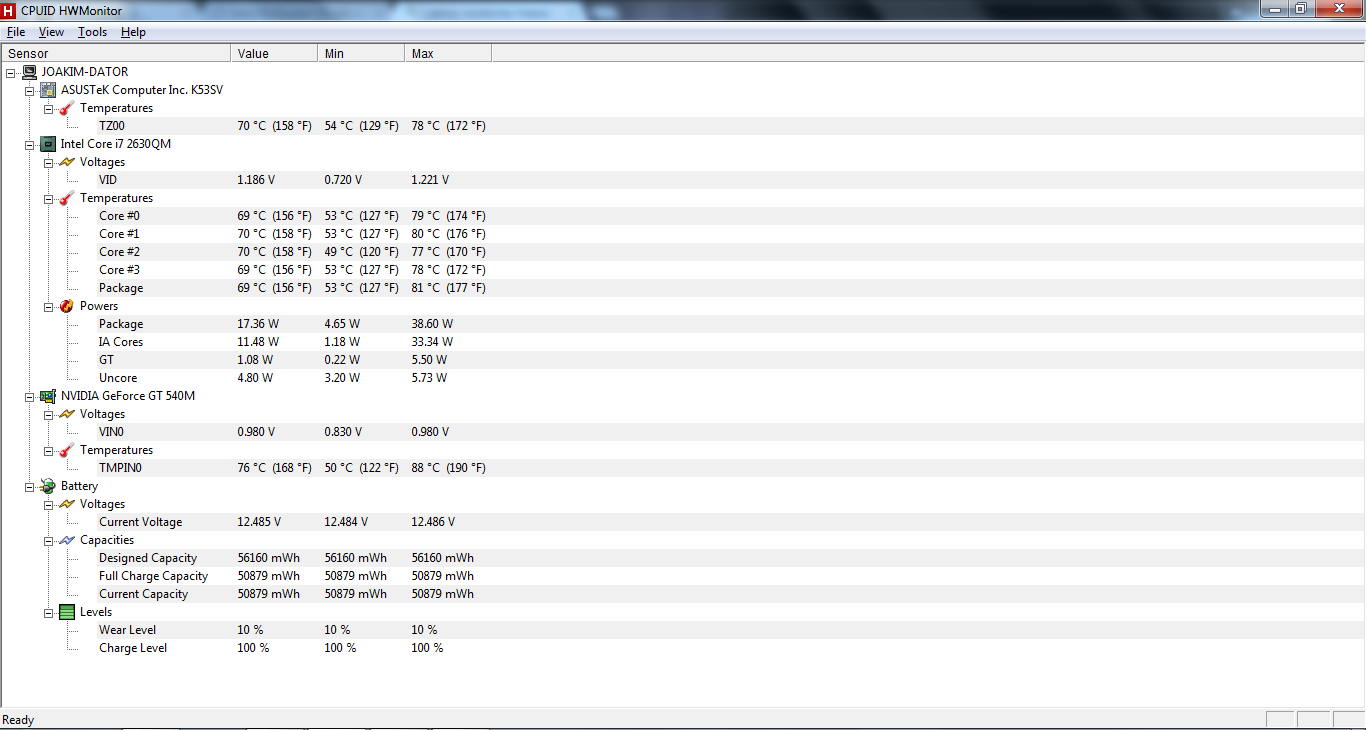
Task: Click the 33.34 W IA Cores max value
Action: tap(432, 342)
